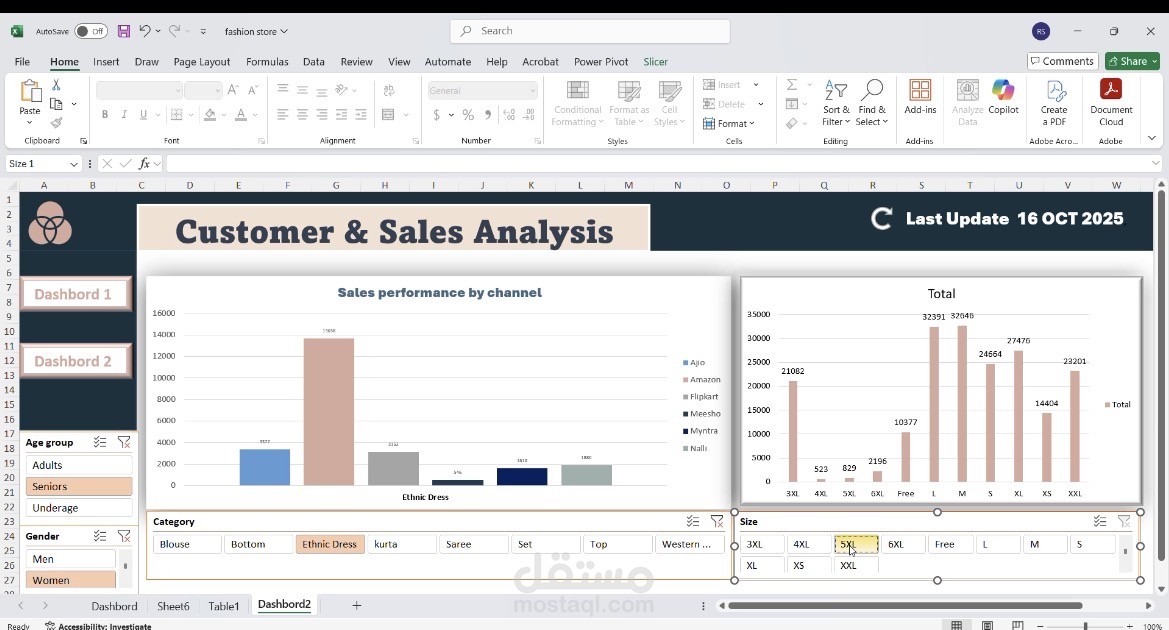Clear the filter on the Category slicer
Image resolution: width=1169 pixels, height=630 pixels.
tap(716, 521)
